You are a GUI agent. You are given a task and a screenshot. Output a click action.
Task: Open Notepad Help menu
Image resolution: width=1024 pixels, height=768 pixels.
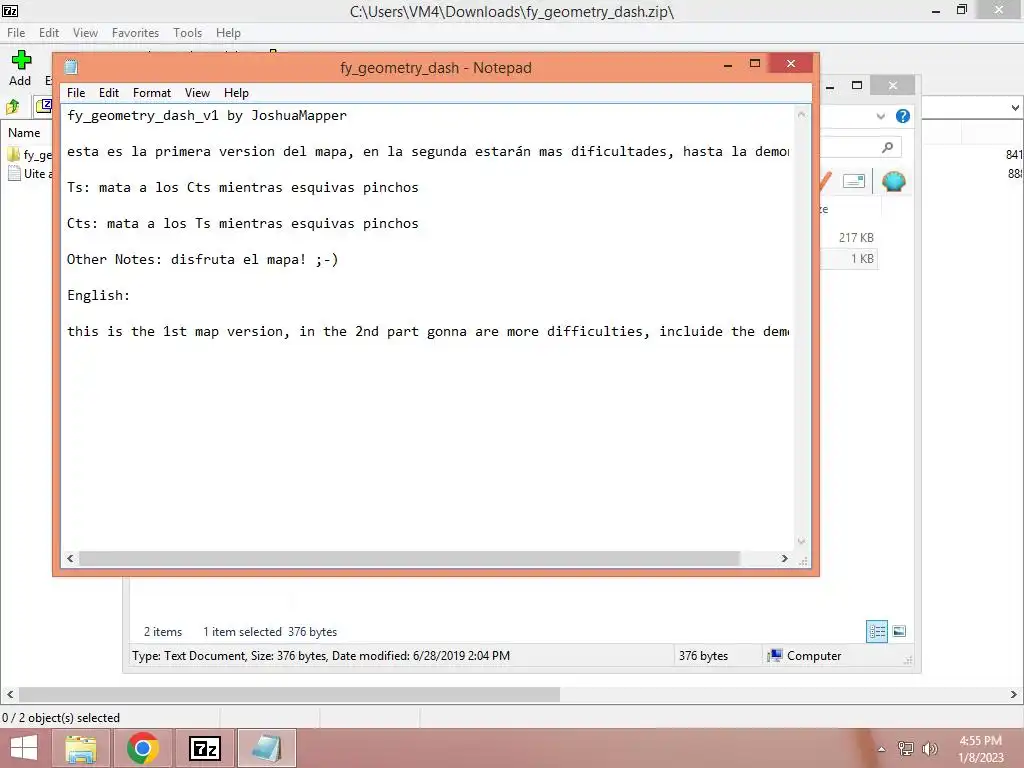point(236,93)
